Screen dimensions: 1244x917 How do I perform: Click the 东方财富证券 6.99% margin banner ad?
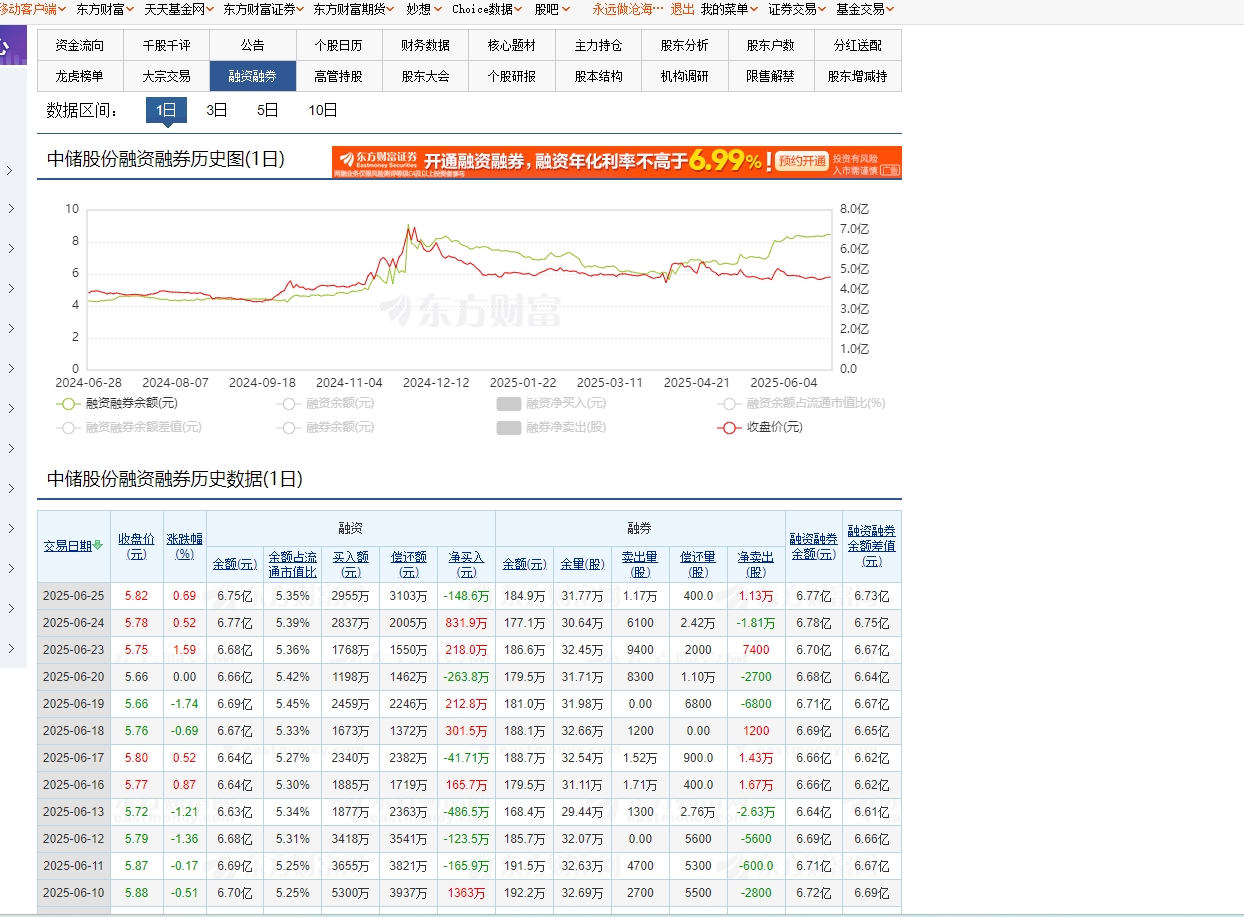coord(617,162)
